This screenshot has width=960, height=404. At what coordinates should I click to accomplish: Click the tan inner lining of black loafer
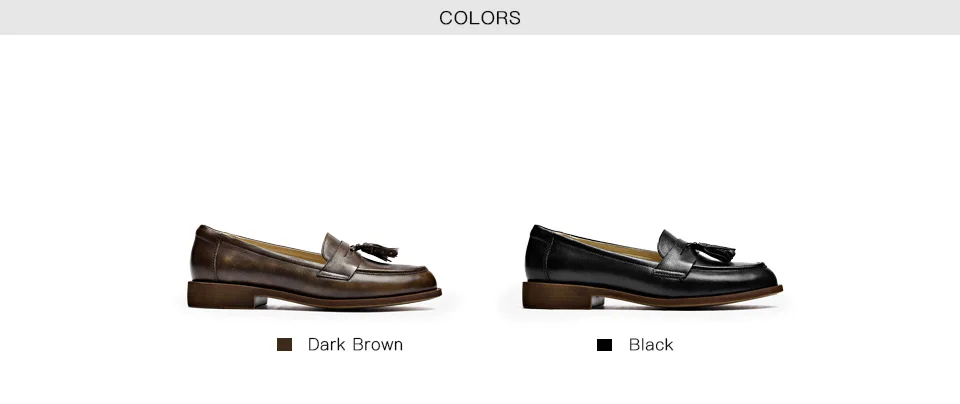pyautogui.click(x=618, y=247)
